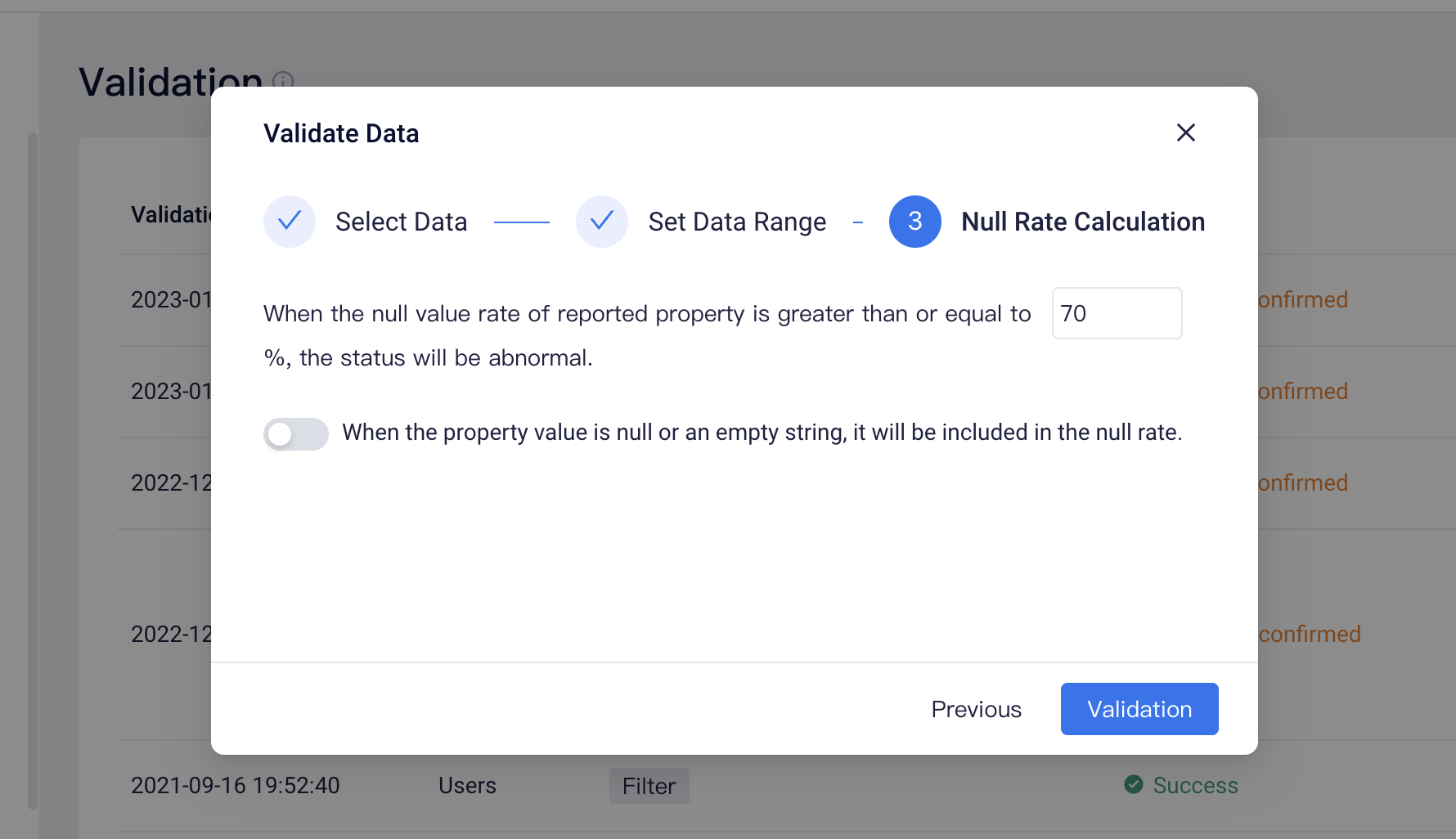Go to the Set Data Range step label

pos(737,222)
